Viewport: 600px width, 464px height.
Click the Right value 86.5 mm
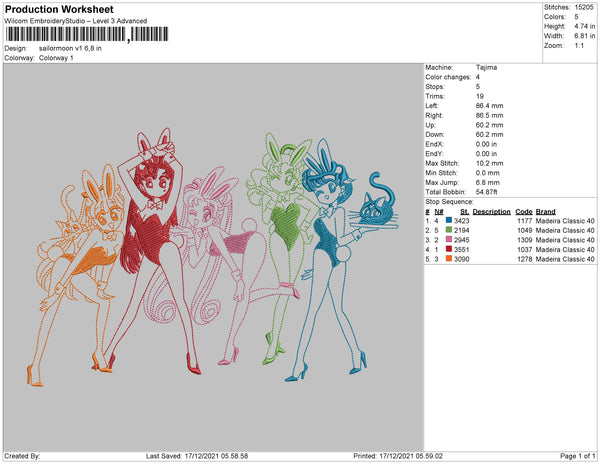(x=489, y=115)
